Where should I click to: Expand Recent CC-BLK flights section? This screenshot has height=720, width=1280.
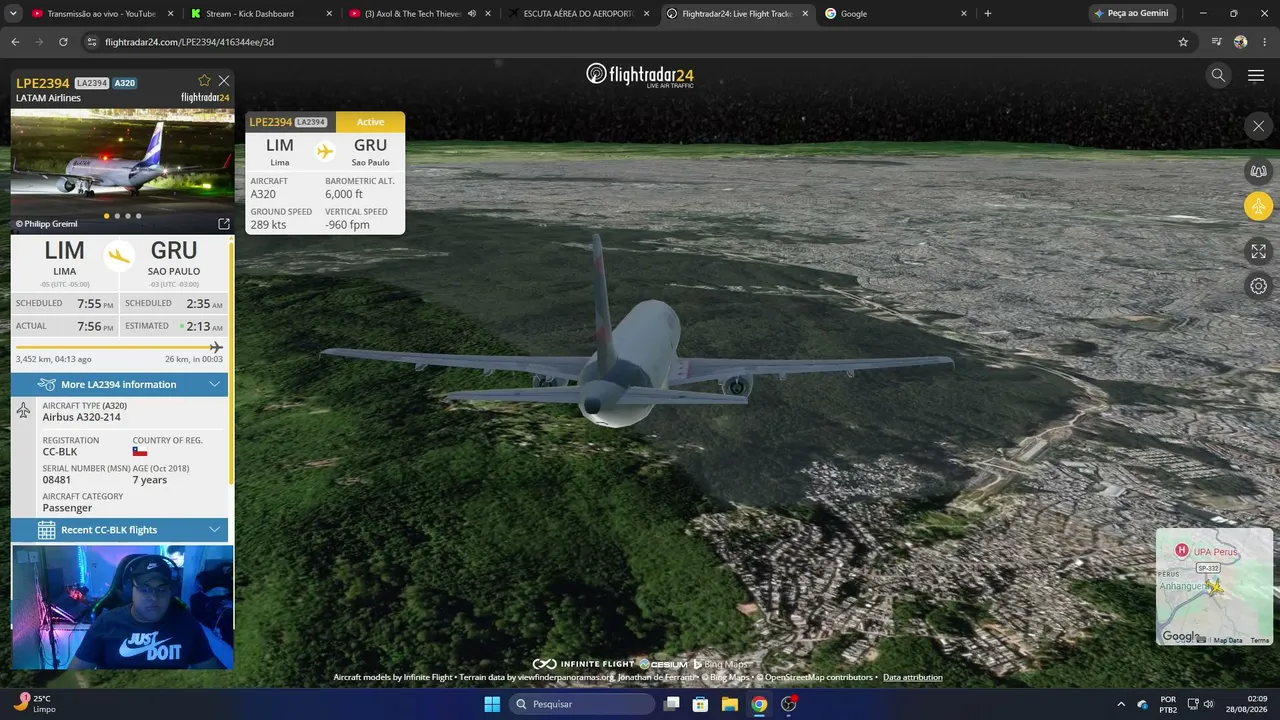120,530
